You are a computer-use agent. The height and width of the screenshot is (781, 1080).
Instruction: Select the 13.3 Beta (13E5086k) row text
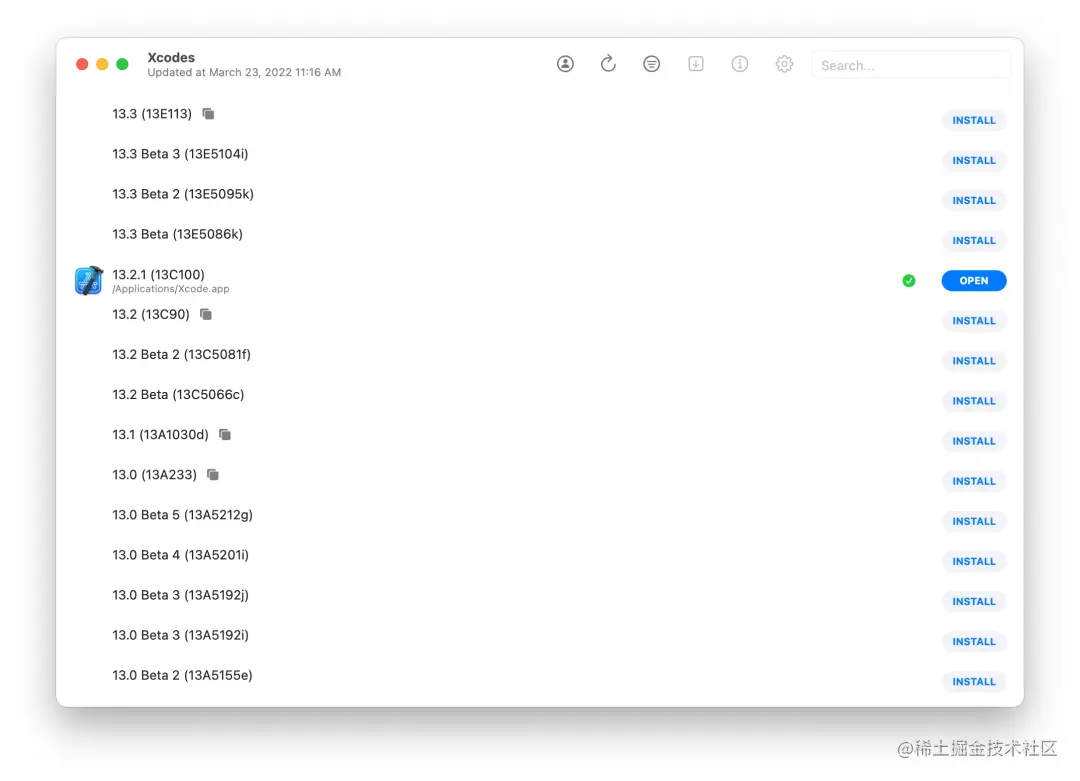pos(178,234)
